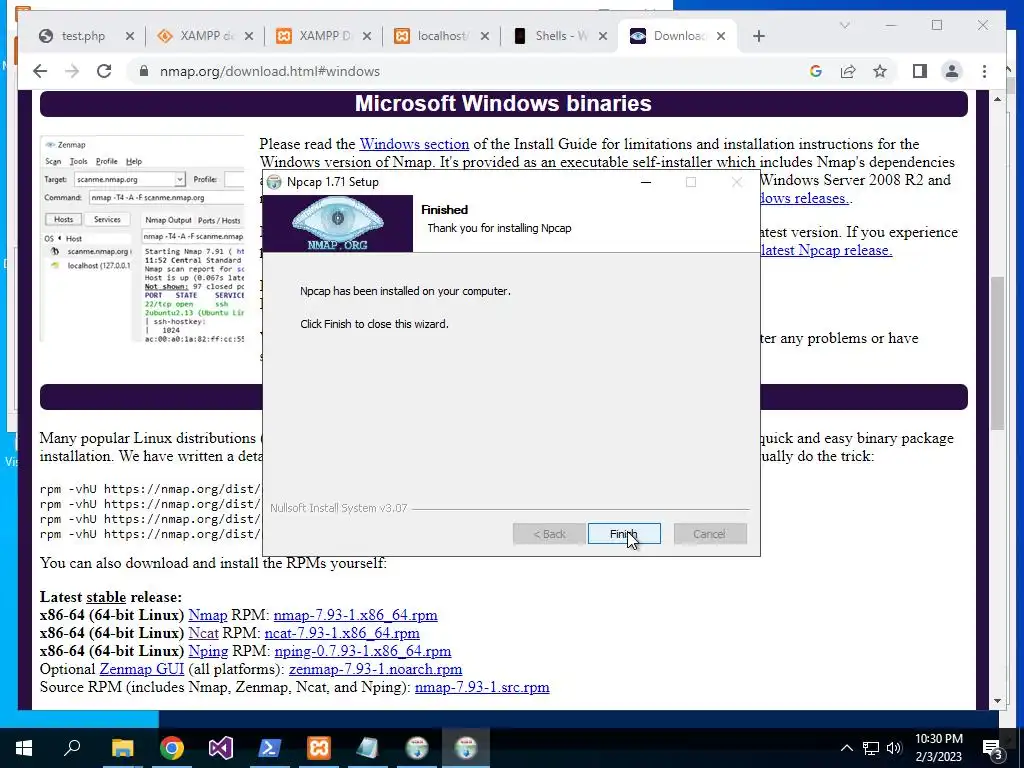The height and width of the screenshot is (768, 1024).
Task: Bookmark this page with star icon
Action: pyautogui.click(x=880, y=71)
